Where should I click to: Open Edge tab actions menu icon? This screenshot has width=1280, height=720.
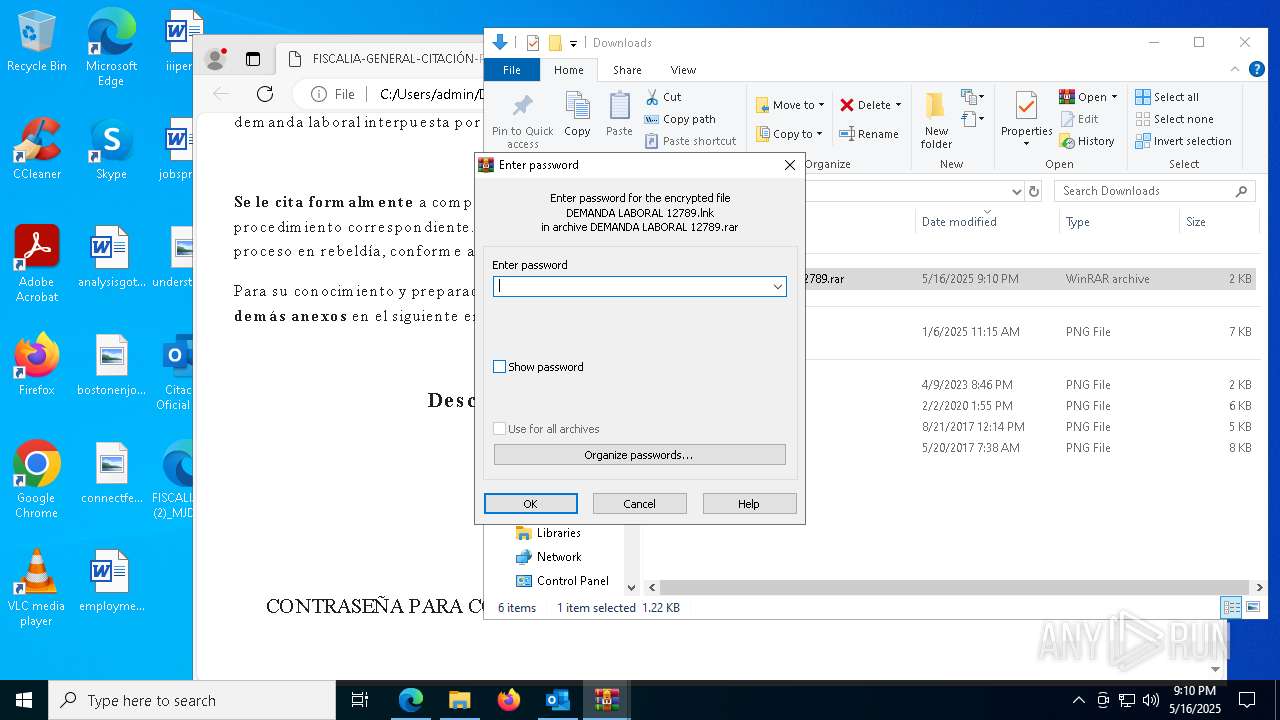pyautogui.click(x=253, y=59)
